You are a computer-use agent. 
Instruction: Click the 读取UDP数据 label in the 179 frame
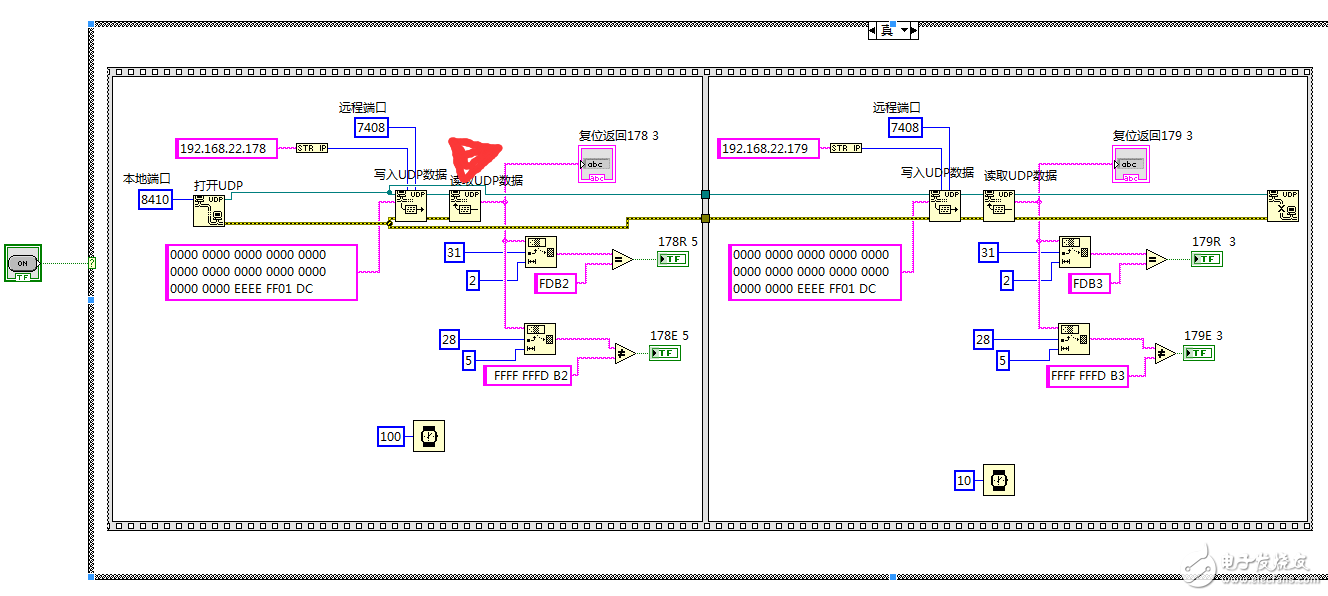click(x=1020, y=175)
